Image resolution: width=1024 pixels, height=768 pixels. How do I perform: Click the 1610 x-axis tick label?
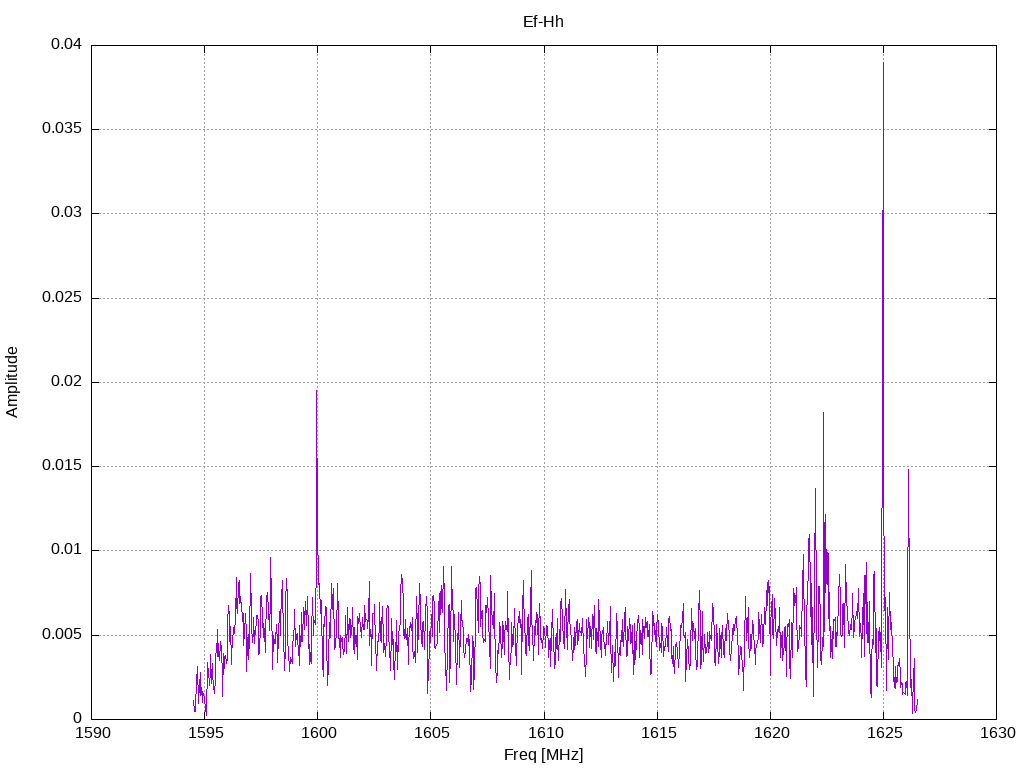click(545, 733)
